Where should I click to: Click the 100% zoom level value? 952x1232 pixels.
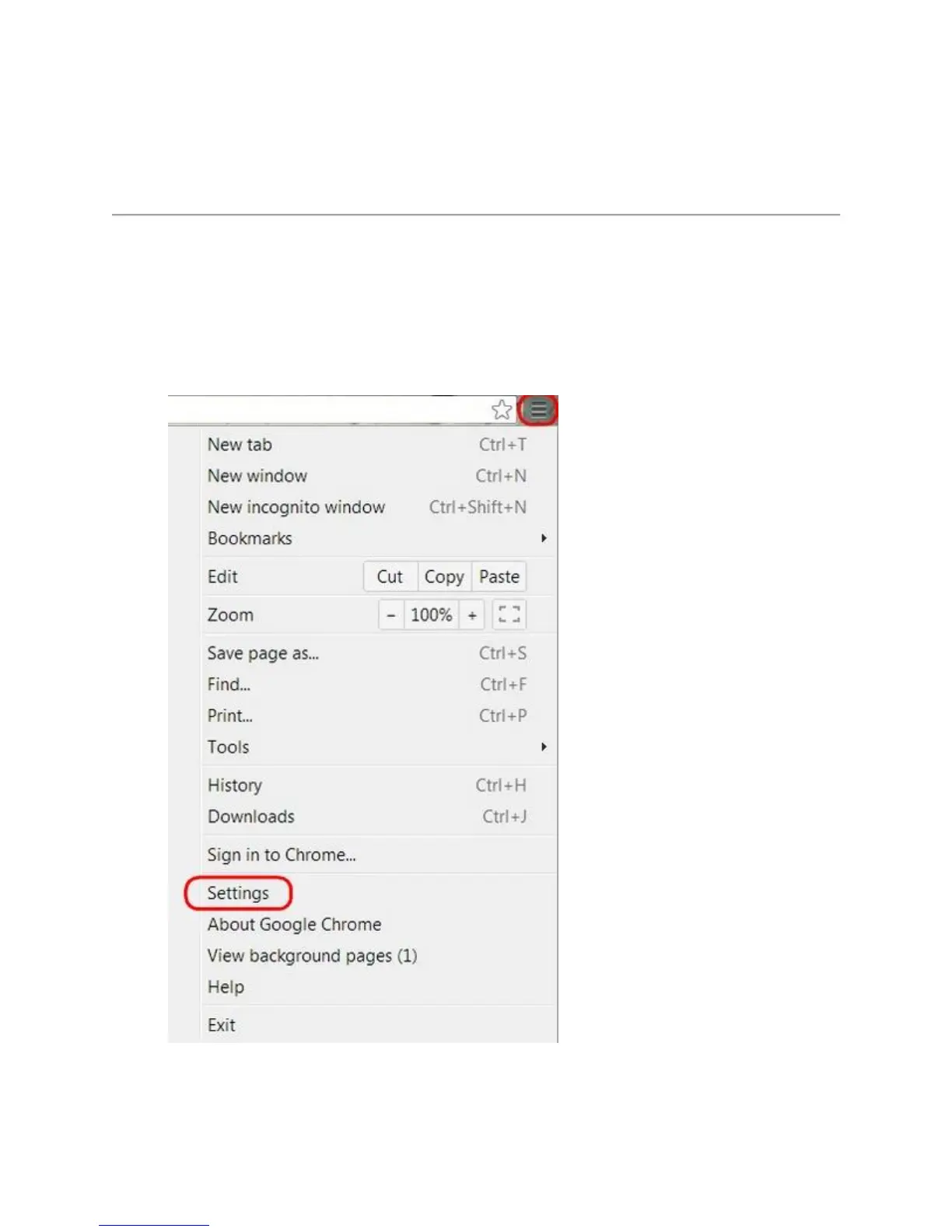pyautogui.click(x=432, y=614)
